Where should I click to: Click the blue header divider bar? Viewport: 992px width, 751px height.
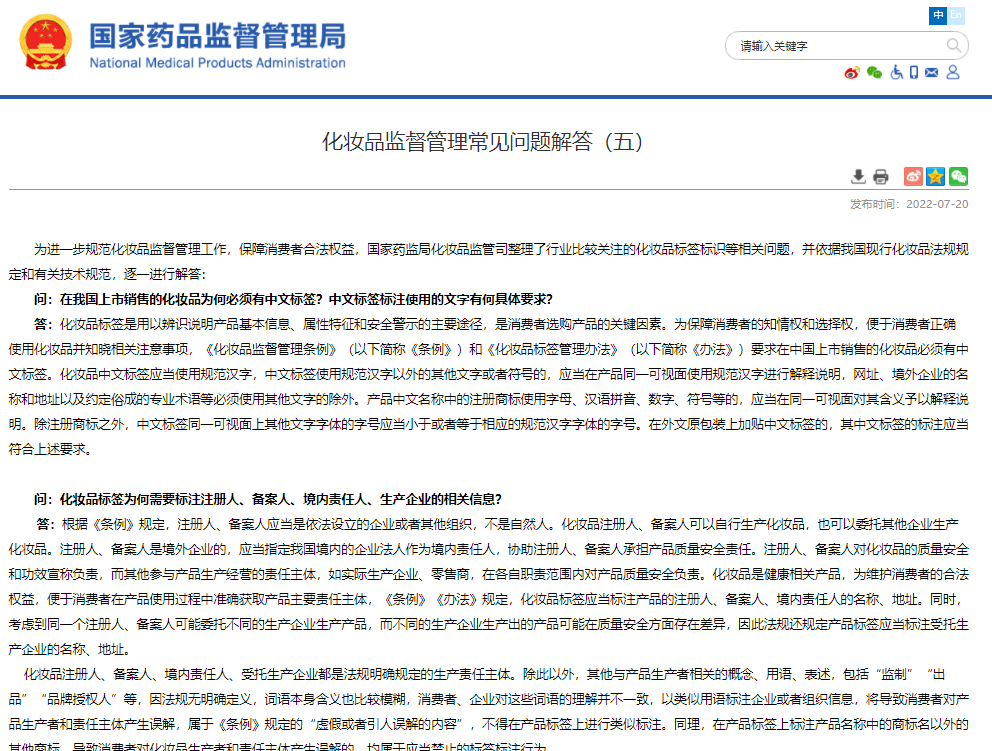(496, 96)
